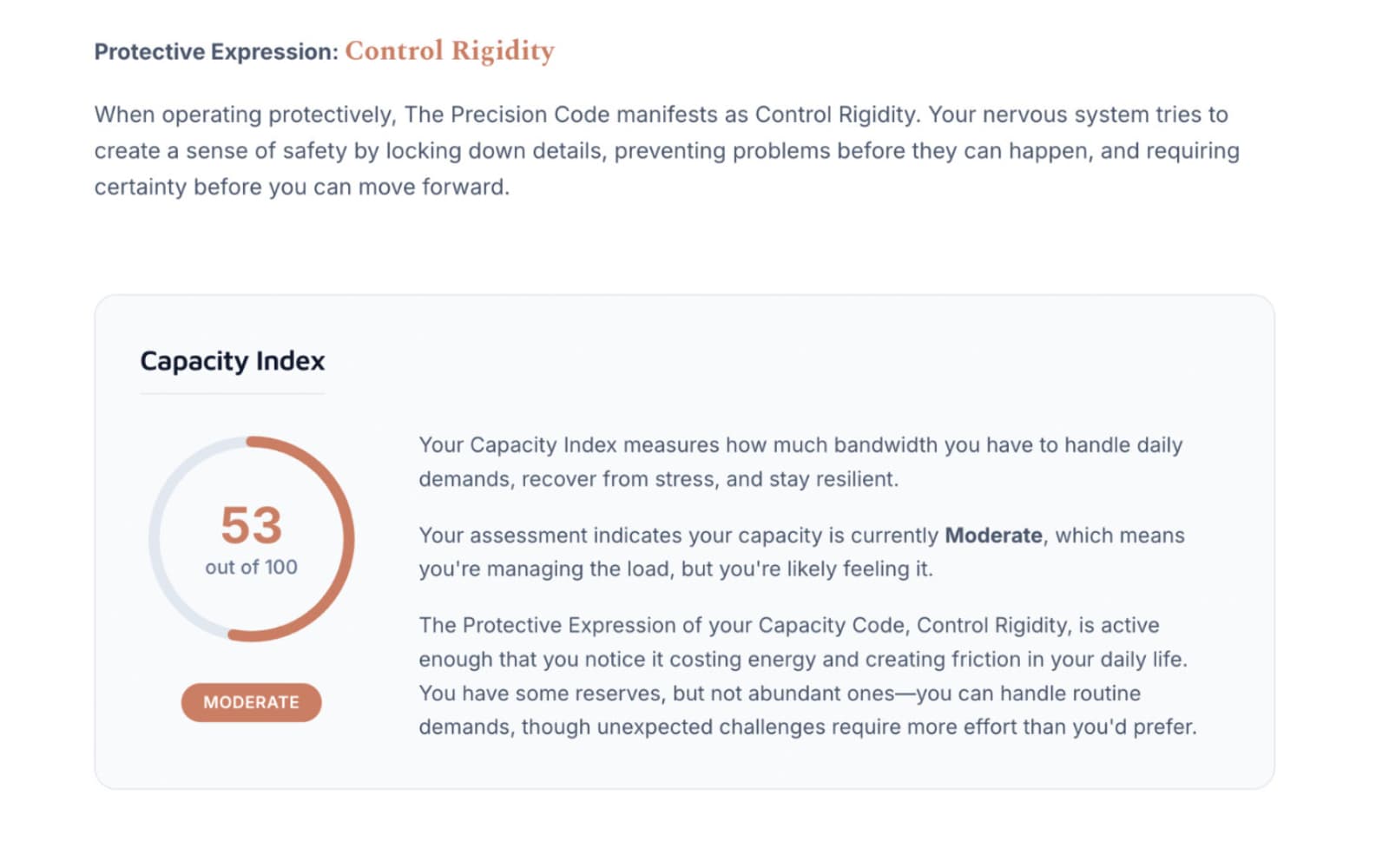Viewport: 1389px width, 868px height.
Task: Click the bold word "Moderate" in the description
Action: point(993,536)
